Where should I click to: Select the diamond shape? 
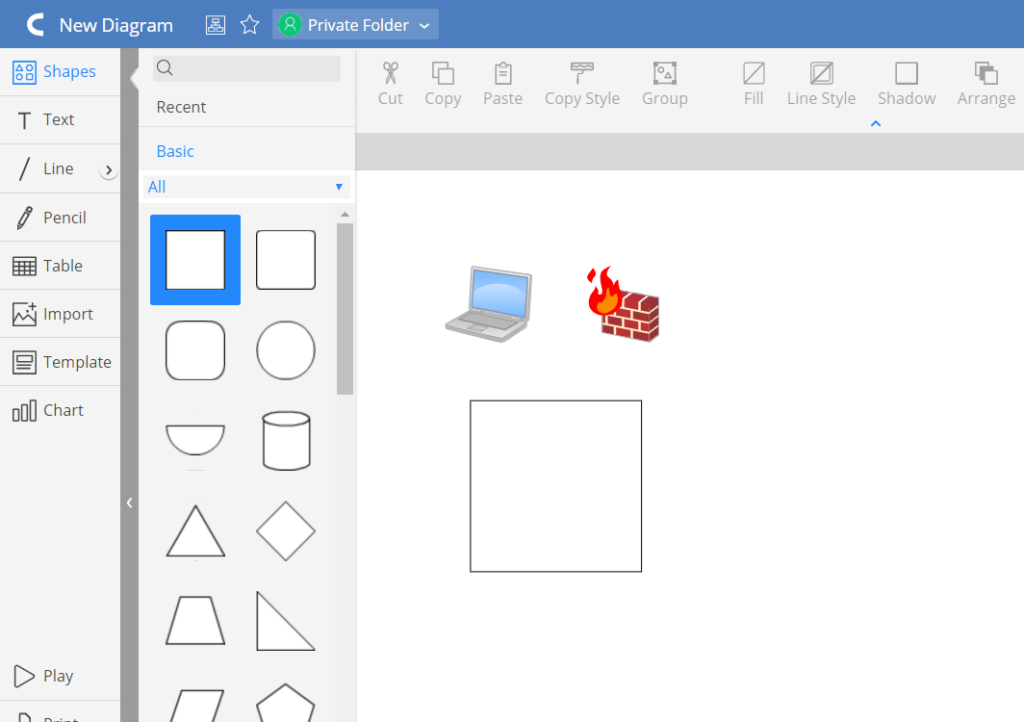coord(286,531)
